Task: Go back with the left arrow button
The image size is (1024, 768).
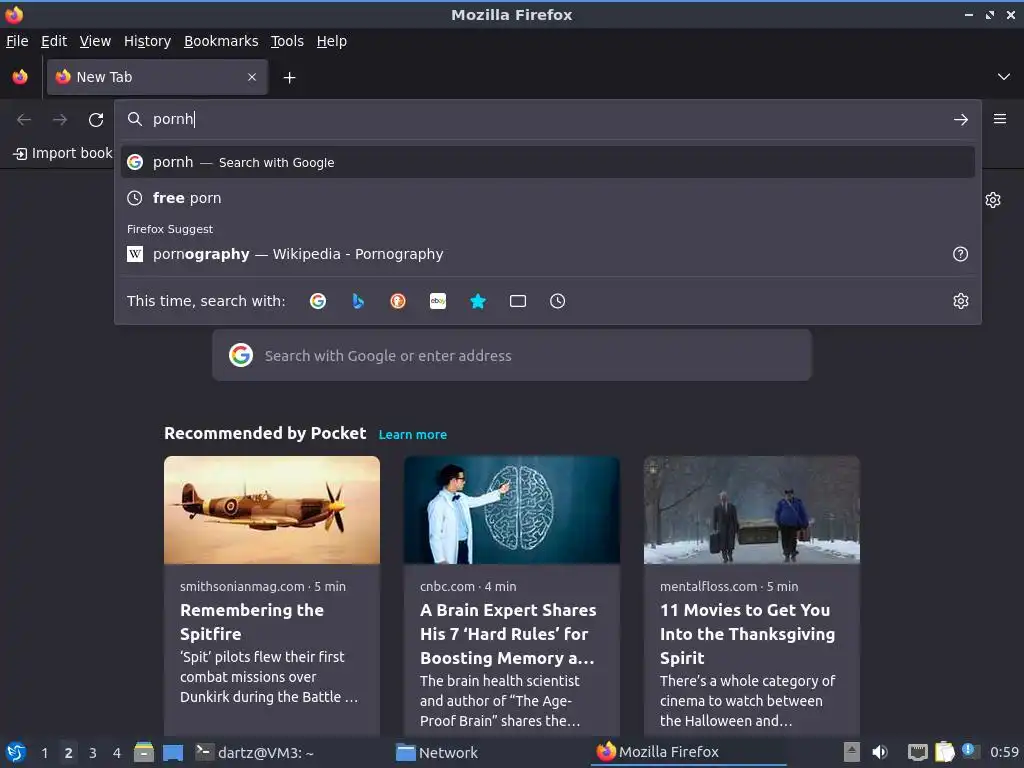Action: coord(24,120)
